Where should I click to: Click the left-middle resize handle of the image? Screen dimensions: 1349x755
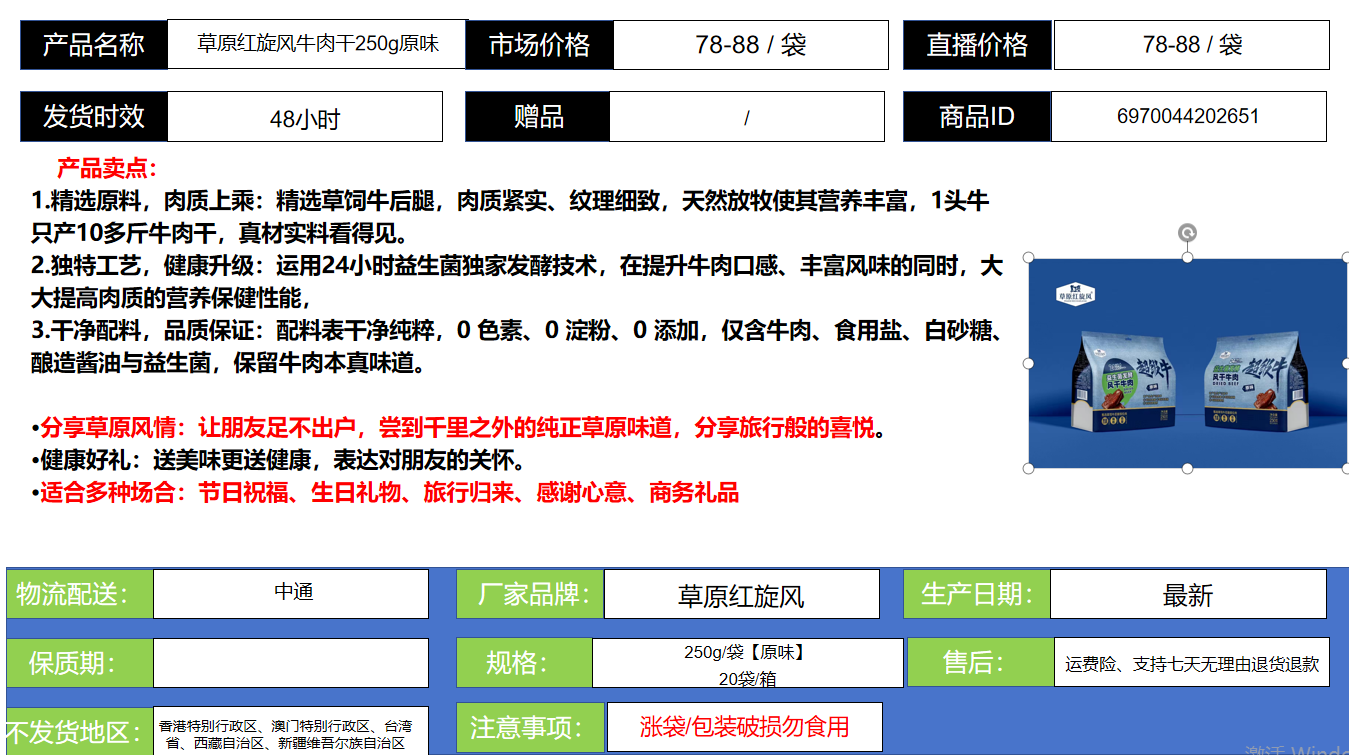point(1029,363)
